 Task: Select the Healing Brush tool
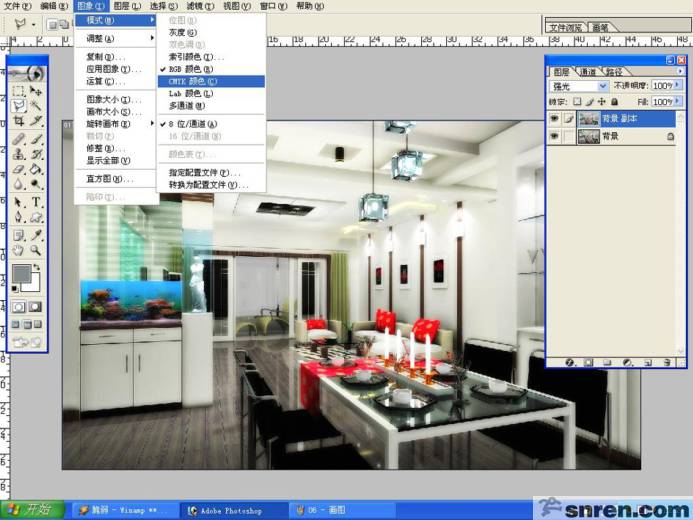[x=18, y=139]
